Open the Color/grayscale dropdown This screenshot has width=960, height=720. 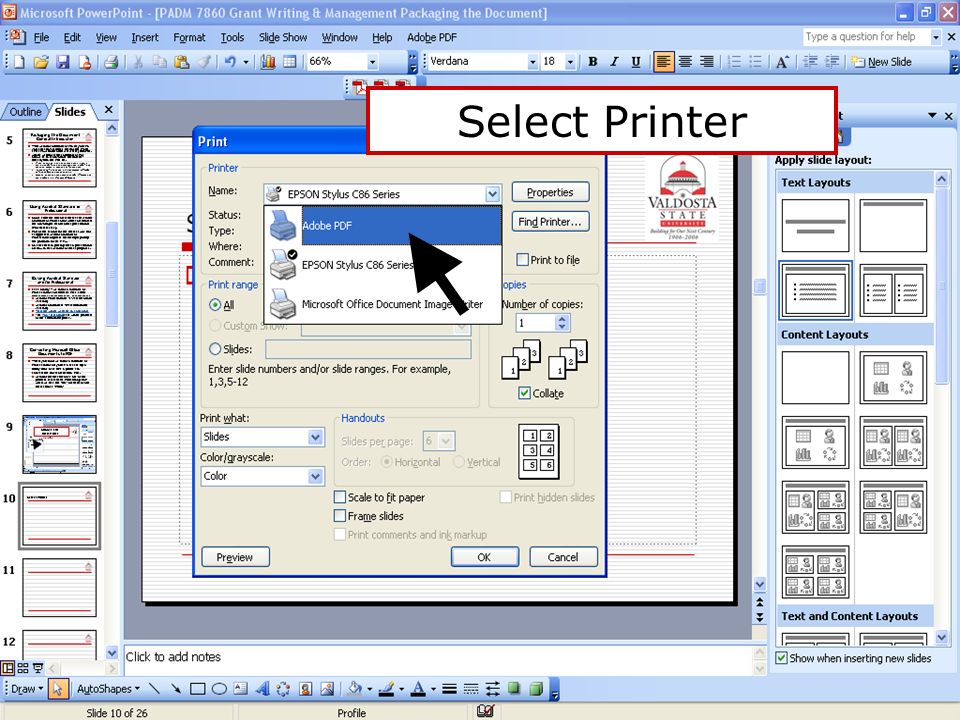pos(315,476)
